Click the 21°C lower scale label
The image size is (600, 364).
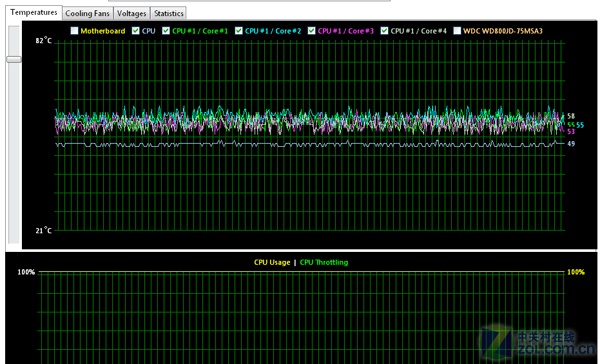[x=43, y=230]
